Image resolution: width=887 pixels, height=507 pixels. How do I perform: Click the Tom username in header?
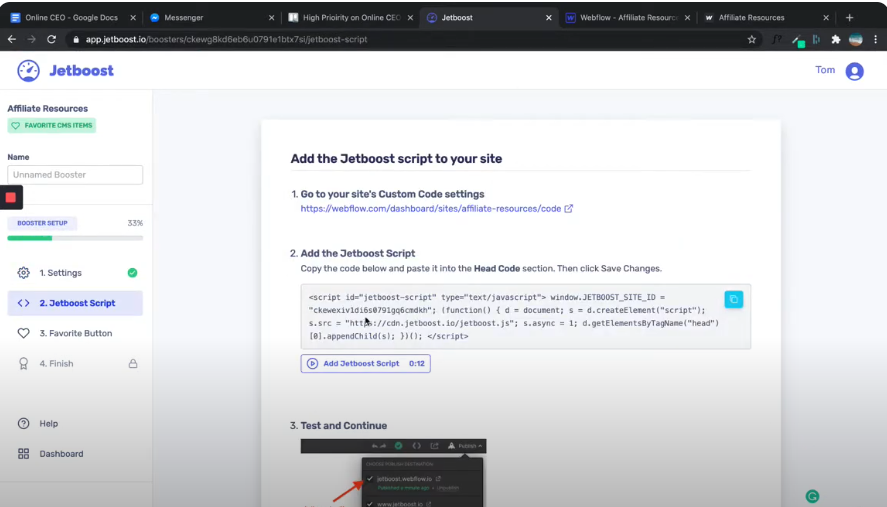tap(825, 70)
